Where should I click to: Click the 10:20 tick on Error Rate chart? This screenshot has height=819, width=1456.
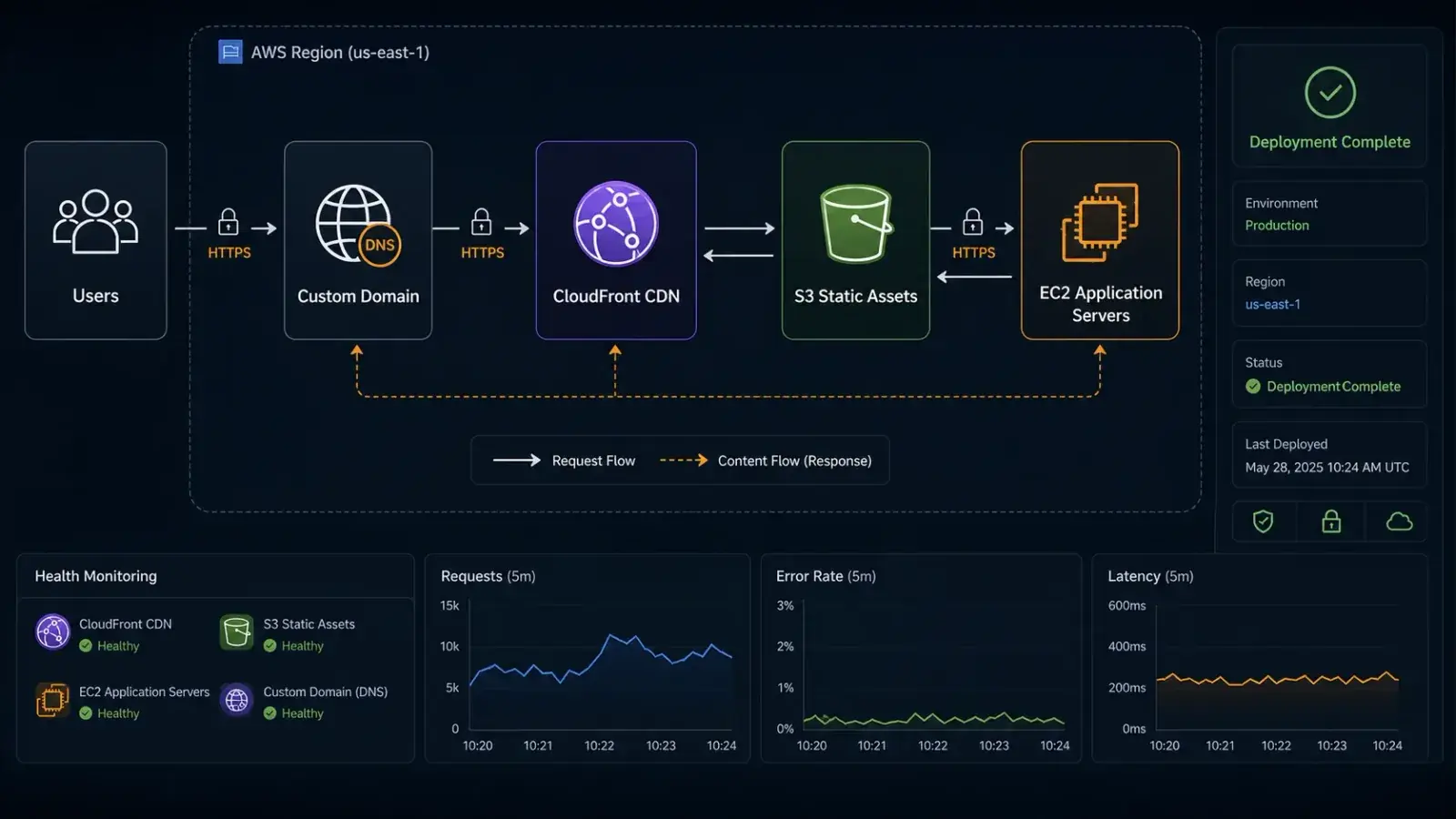tap(812, 746)
